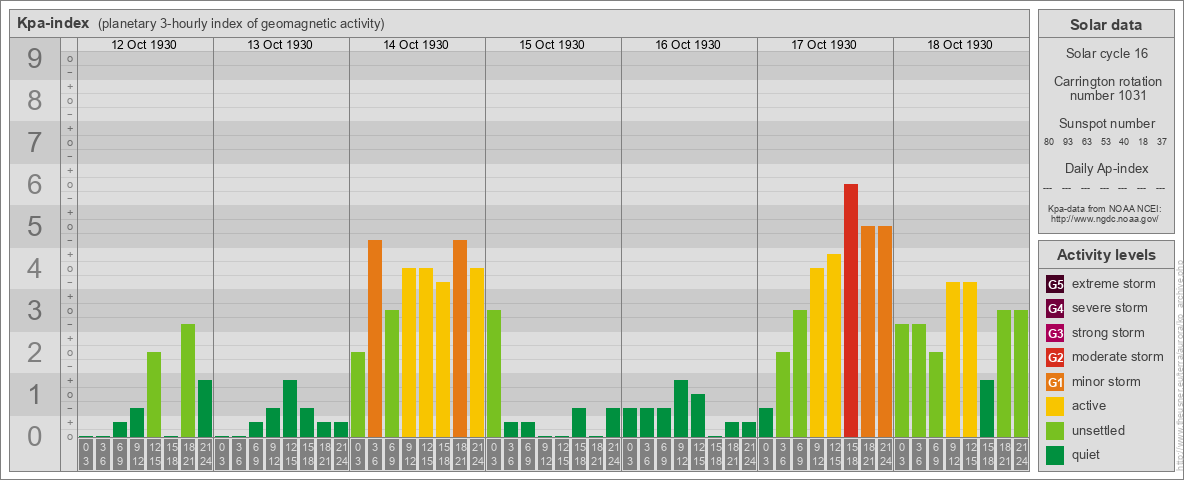Click the G1 minor storm orange swatch
Screen dimensions: 1184x480
coord(1055,382)
